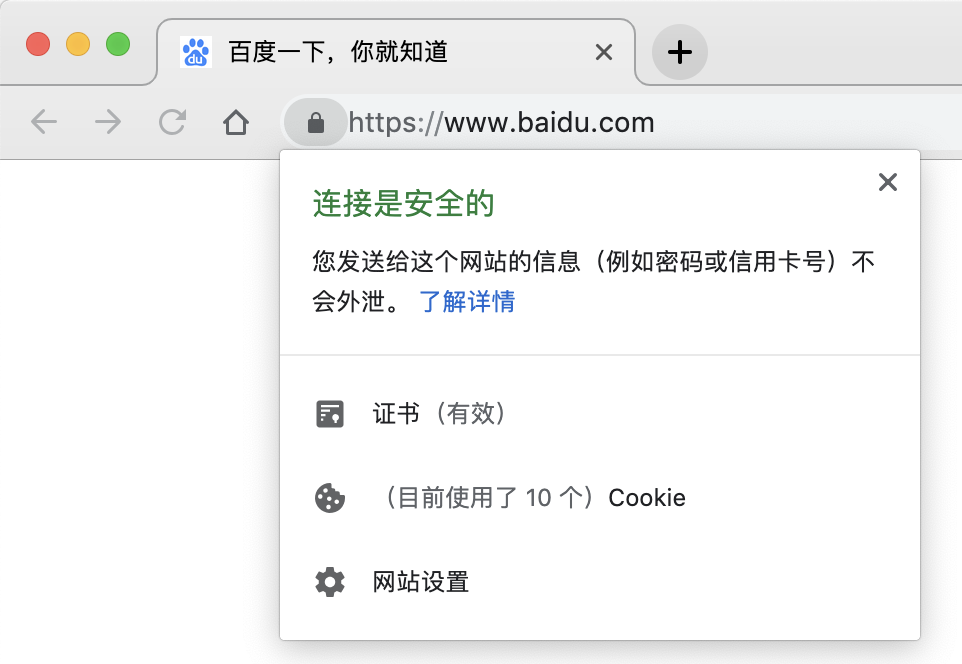Open a new tab with plus button

click(x=680, y=52)
